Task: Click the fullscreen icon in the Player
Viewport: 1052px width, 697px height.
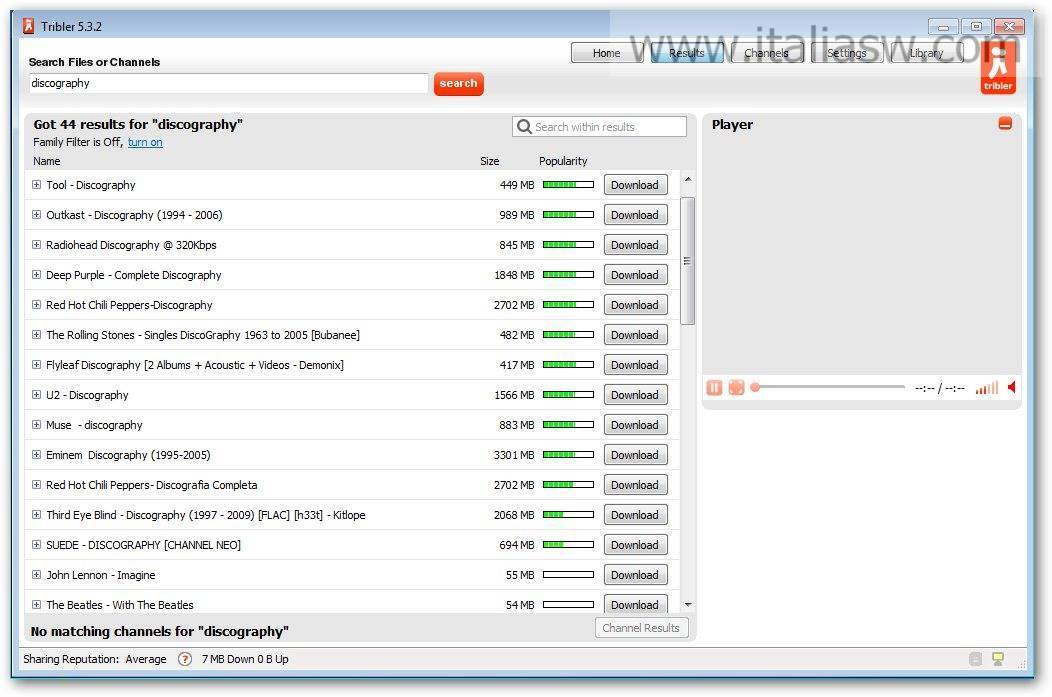Action: coord(736,388)
